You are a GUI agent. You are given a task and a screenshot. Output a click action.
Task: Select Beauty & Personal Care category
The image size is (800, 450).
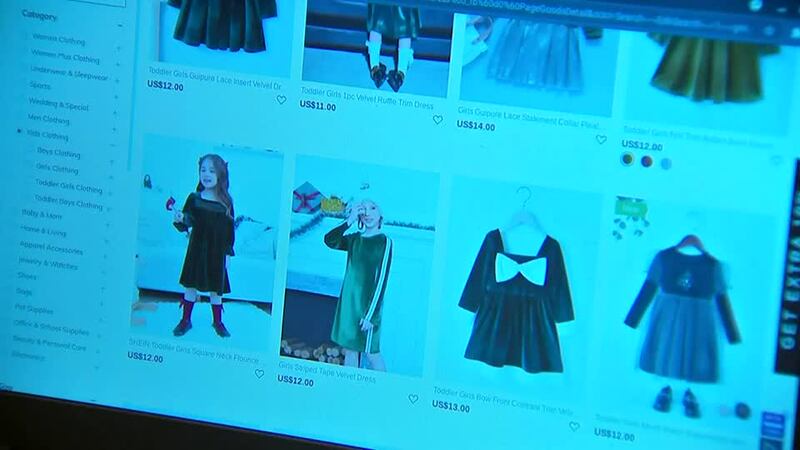pyautogui.click(x=49, y=343)
